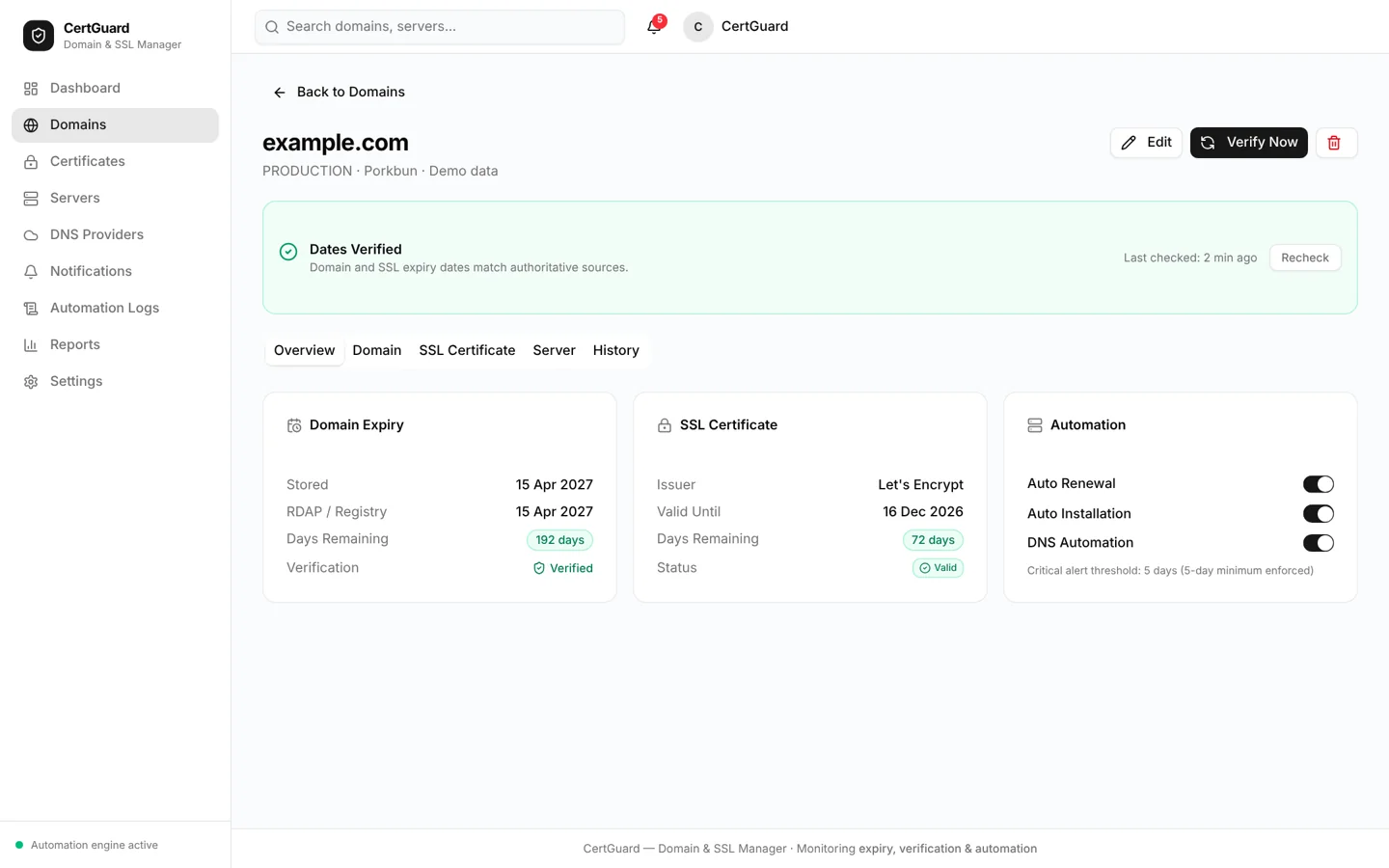The image size is (1389, 868).
Task: Click the back arrow icon
Action: click(280, 93)
